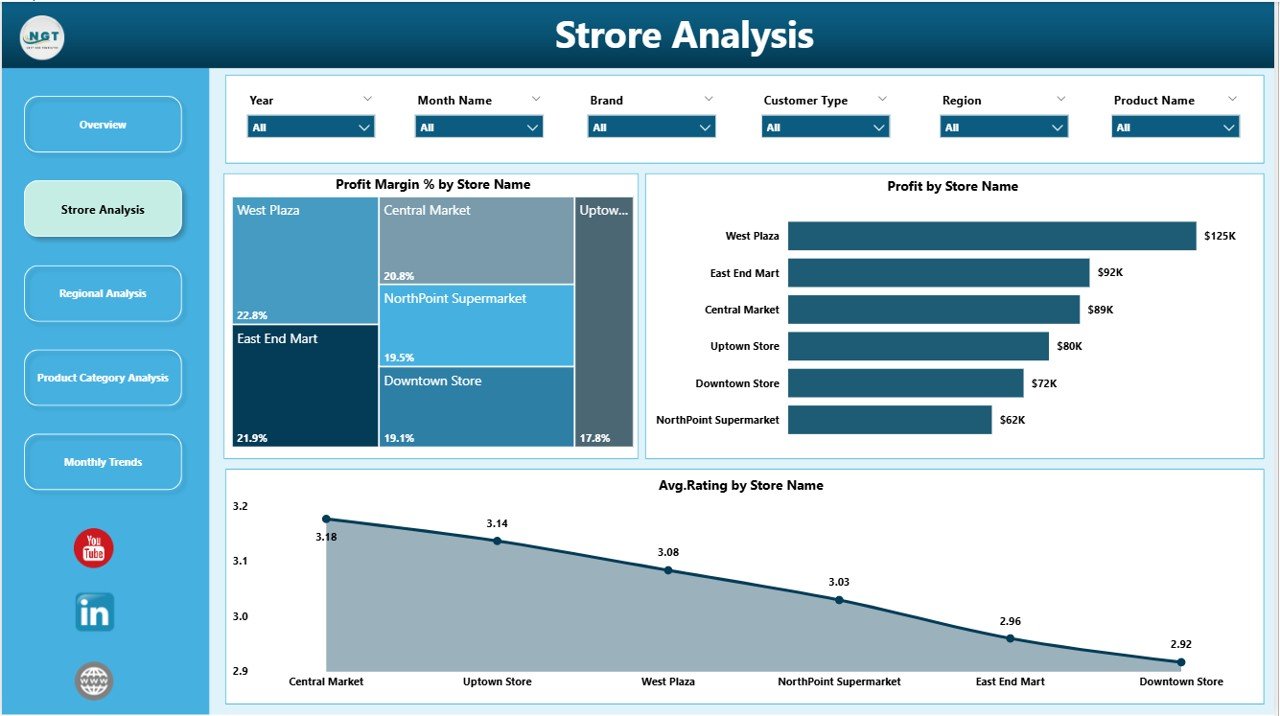Click the Central Market rating data point
This screenshot has height=716, width=1280.
point(326,519)
